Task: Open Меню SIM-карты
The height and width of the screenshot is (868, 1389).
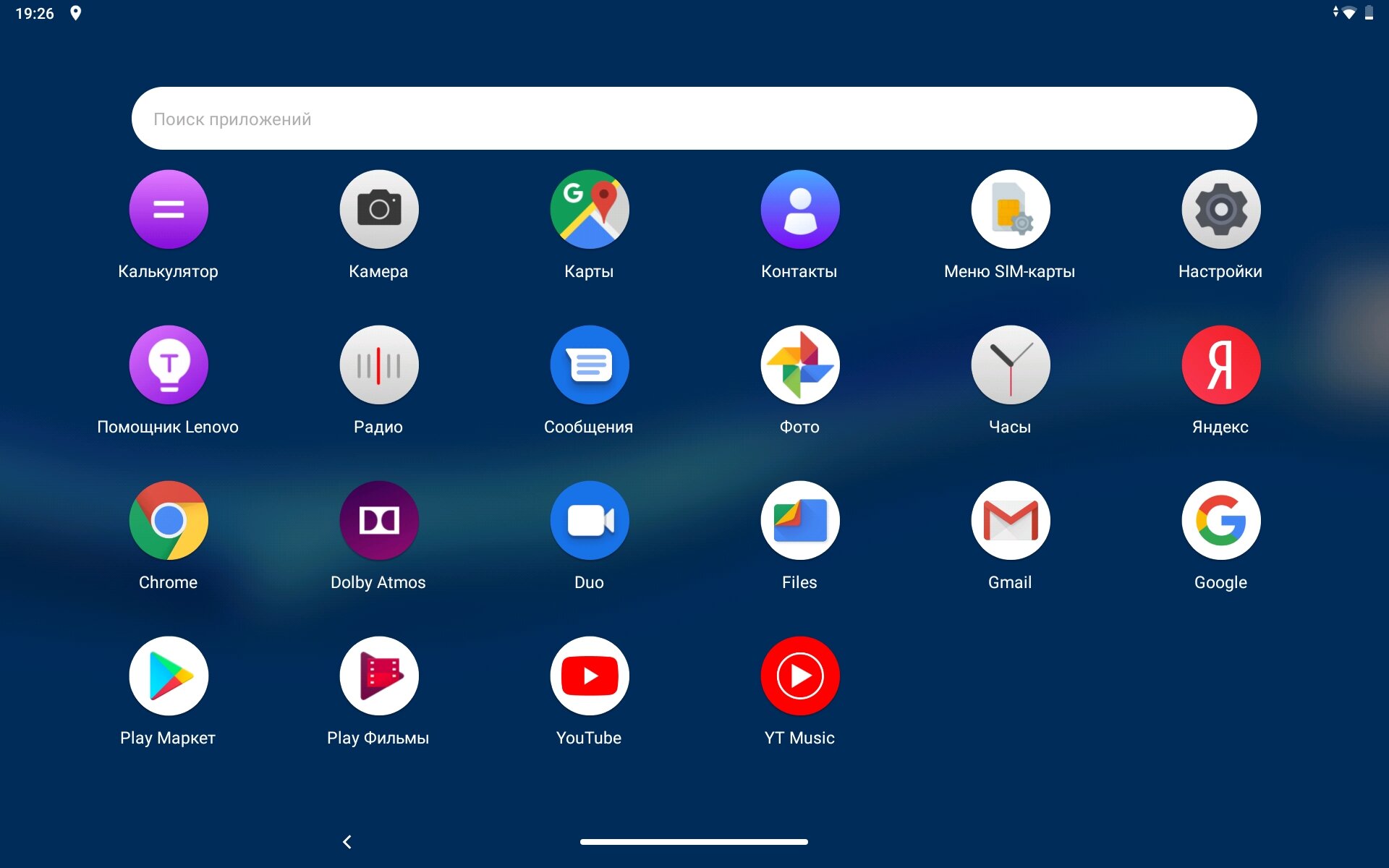Action: pos(1011,210)
